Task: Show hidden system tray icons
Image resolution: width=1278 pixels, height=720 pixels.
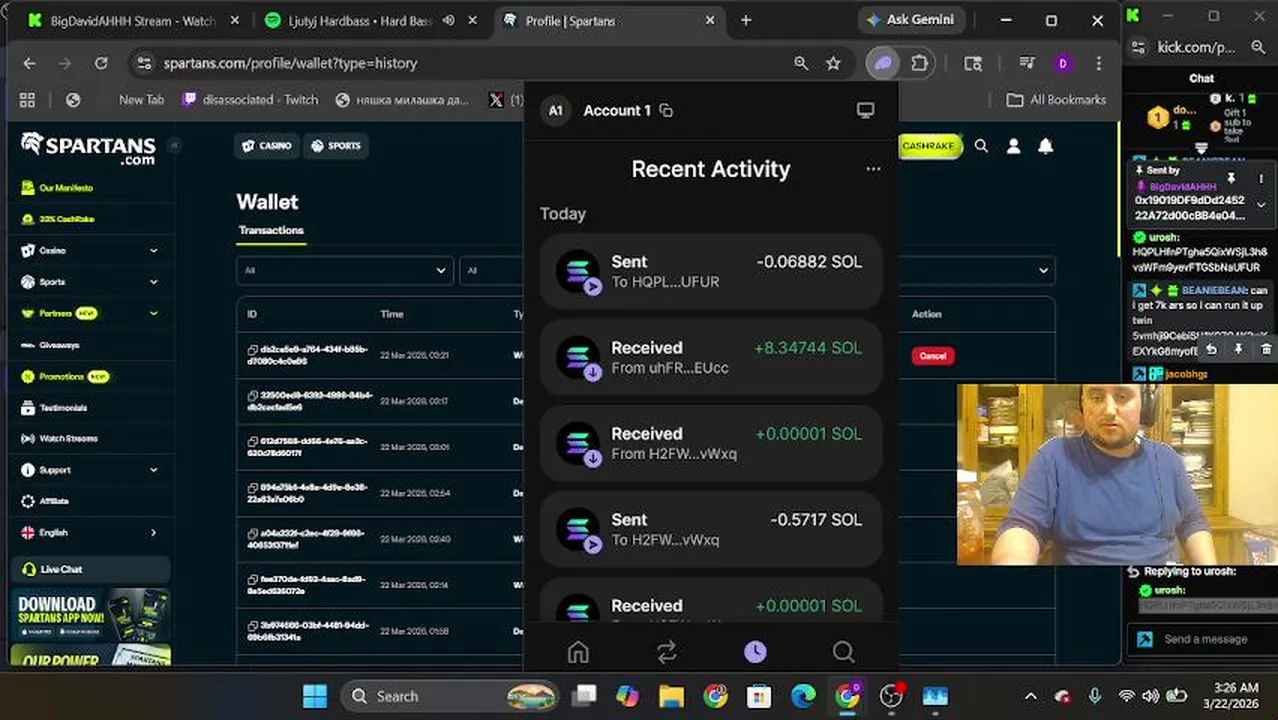Action: [1031, 696]
